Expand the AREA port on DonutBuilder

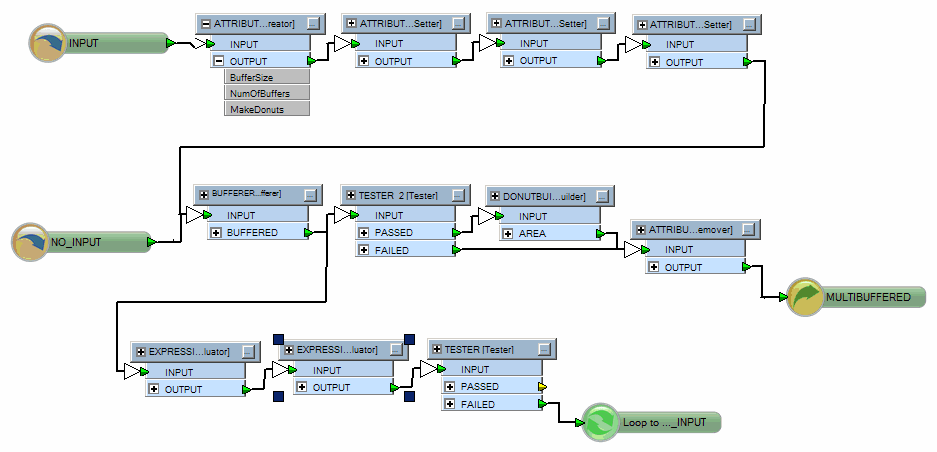tap(508, 233)
